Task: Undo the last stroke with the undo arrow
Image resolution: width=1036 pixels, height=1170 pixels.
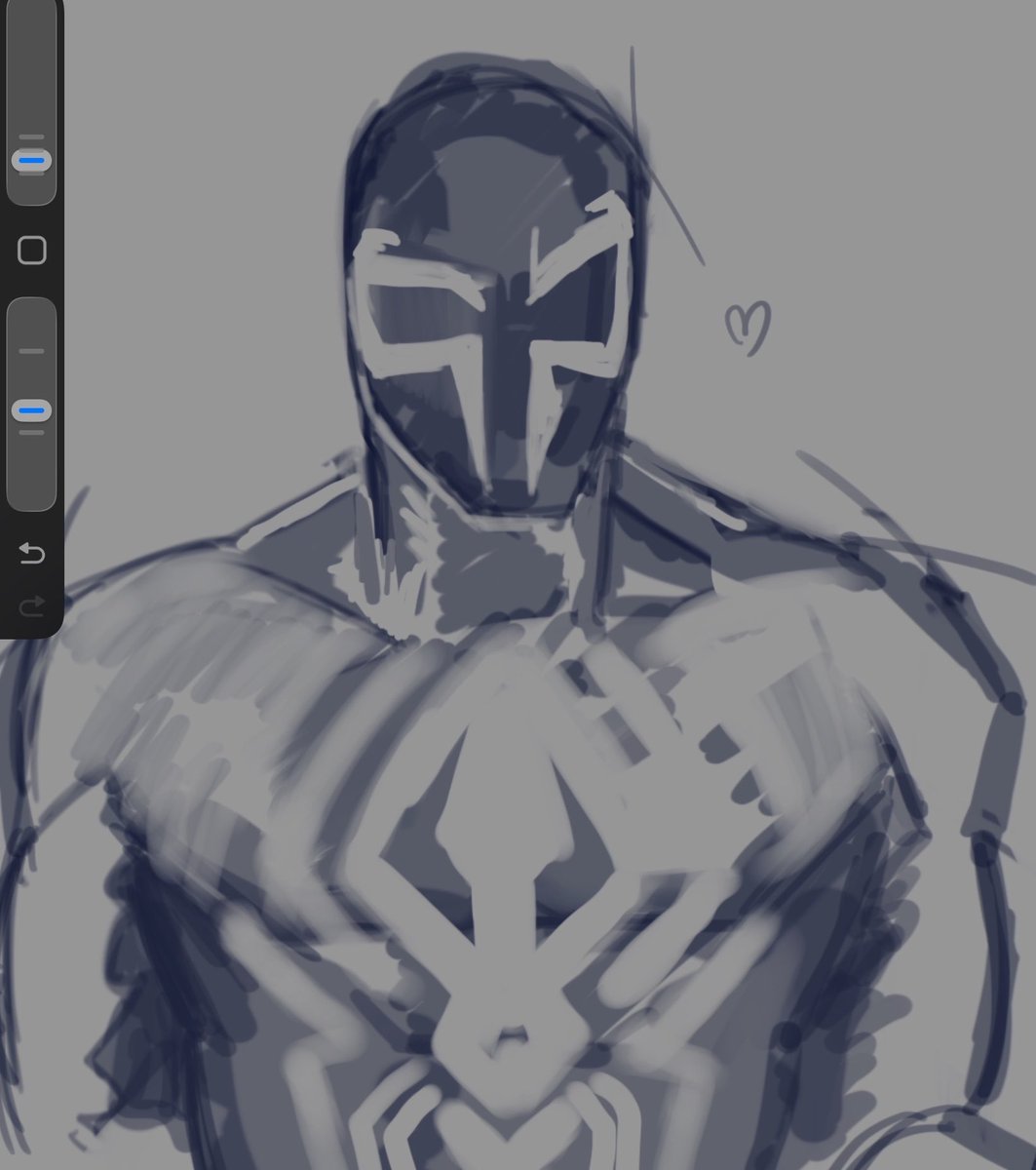Action: click(x=32, y=555)
